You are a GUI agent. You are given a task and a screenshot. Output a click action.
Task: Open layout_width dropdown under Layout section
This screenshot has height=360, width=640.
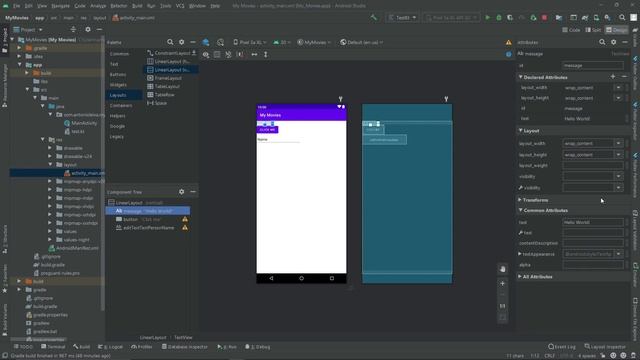pos(618,143)
